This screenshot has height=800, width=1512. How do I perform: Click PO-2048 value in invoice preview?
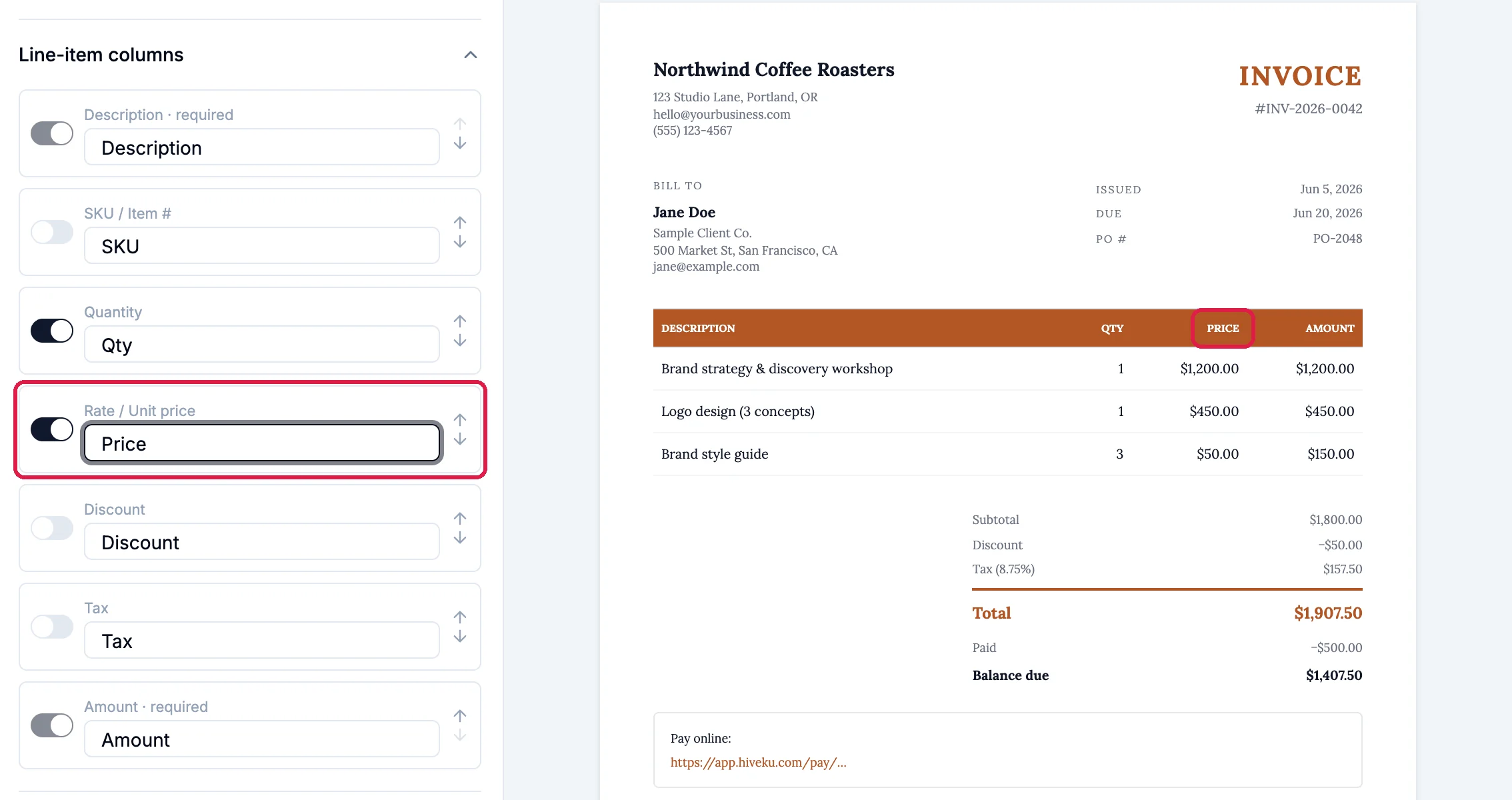click(1337, 239)
